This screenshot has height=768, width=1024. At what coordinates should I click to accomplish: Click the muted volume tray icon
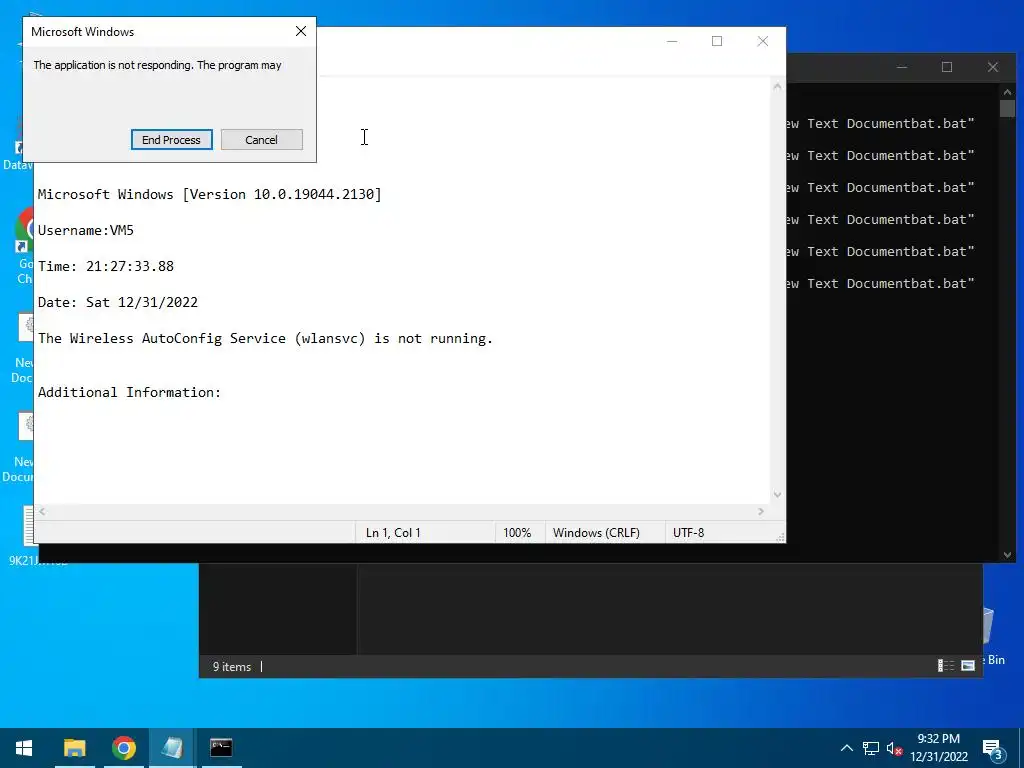coord(894,748)
